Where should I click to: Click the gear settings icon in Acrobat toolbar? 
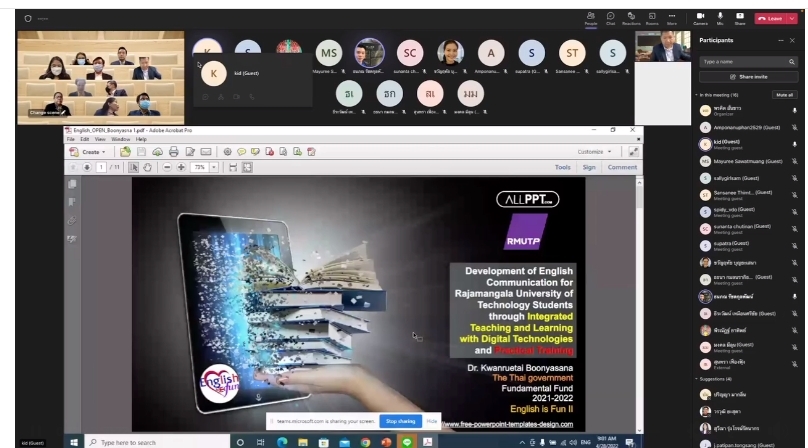(227, 152)
